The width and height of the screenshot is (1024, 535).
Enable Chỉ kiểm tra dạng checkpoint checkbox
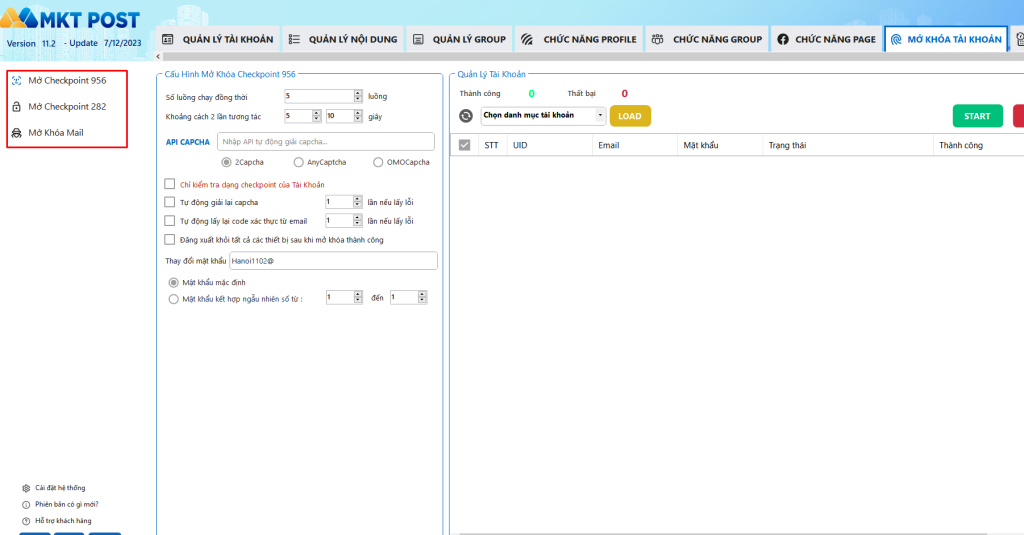point(170,183)
